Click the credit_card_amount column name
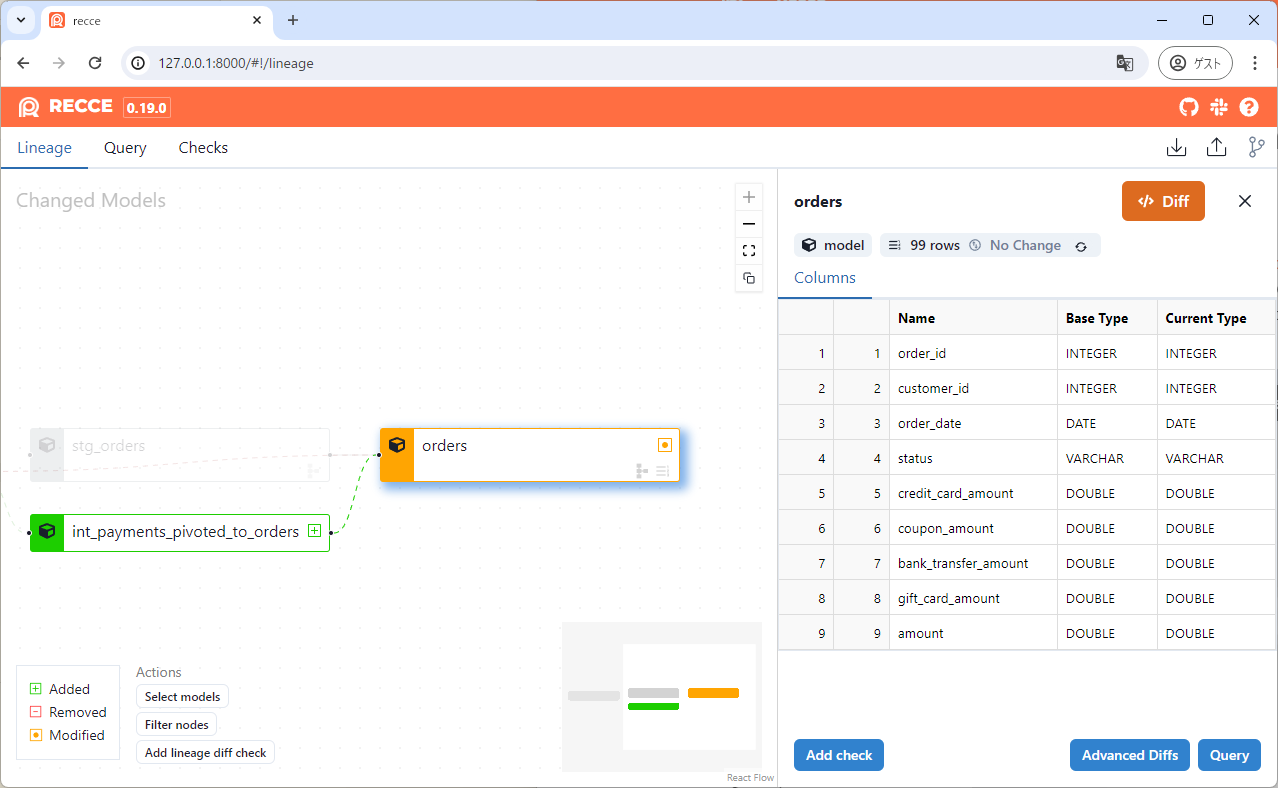 click(955, 493)
